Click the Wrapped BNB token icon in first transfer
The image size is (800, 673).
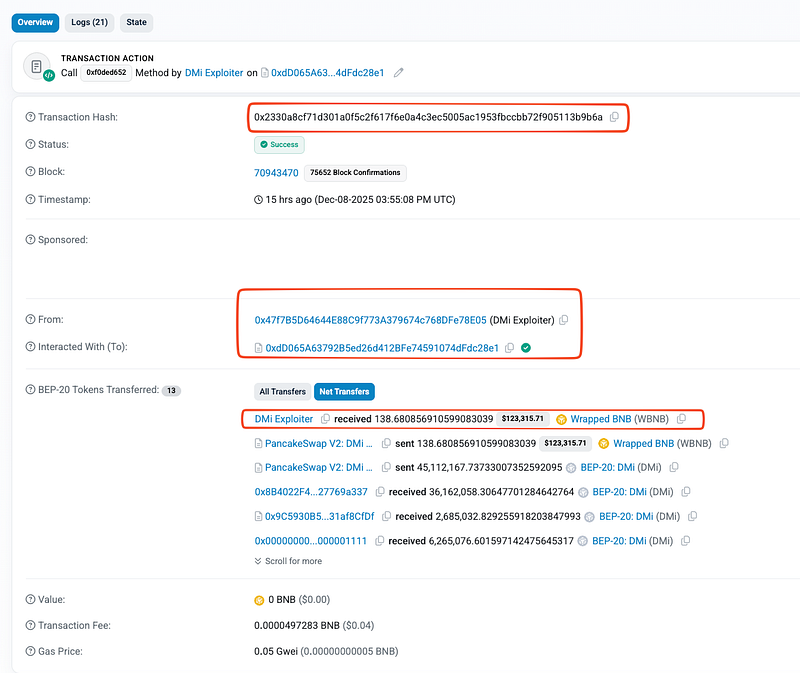click(562, 419)
